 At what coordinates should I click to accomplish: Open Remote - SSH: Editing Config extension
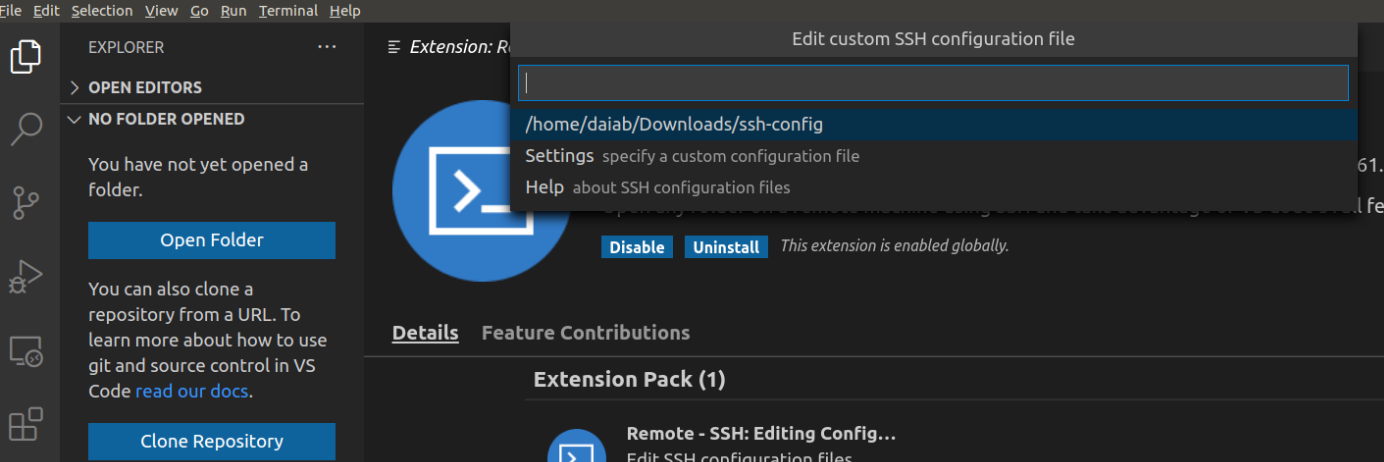[761, 434]
